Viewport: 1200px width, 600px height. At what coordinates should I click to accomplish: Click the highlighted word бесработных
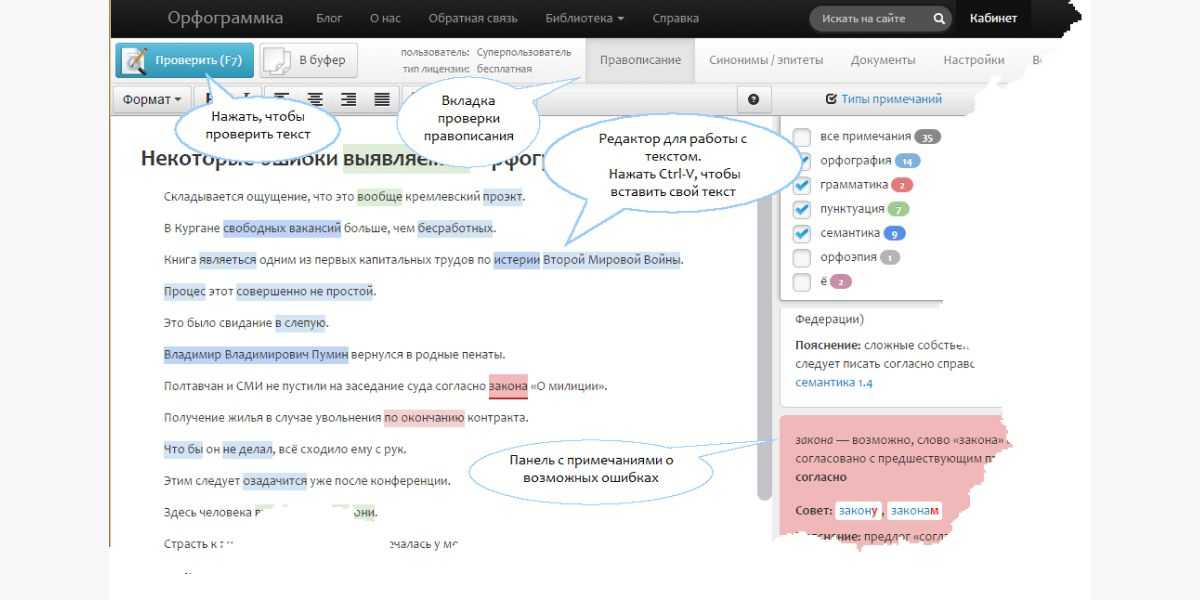click(456, 228)
